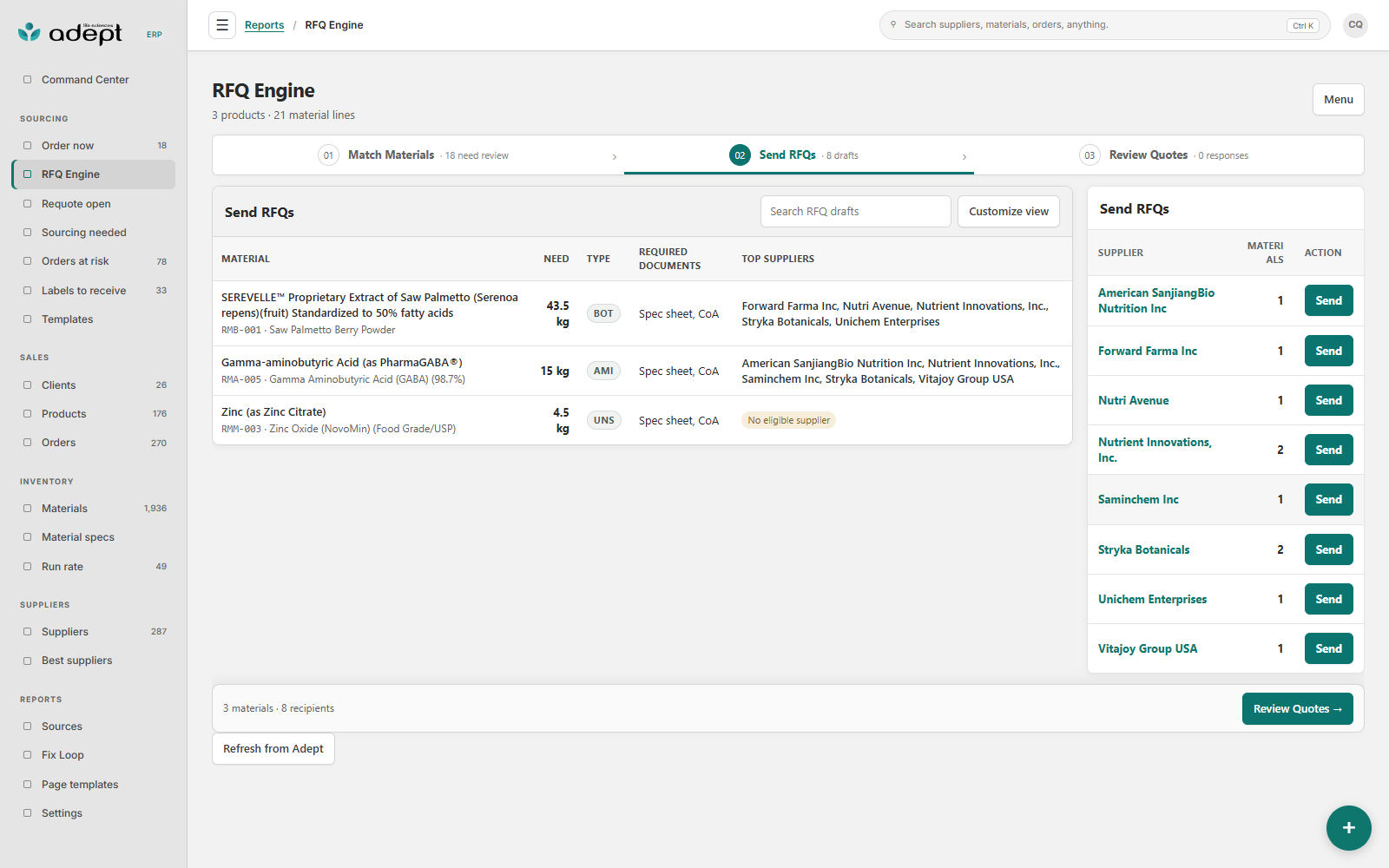Image resolution: width=1389 pixels, height=868 pixels.
Task: Send RFQ to Stryka Botanicals
Action: coord(1328,550)
